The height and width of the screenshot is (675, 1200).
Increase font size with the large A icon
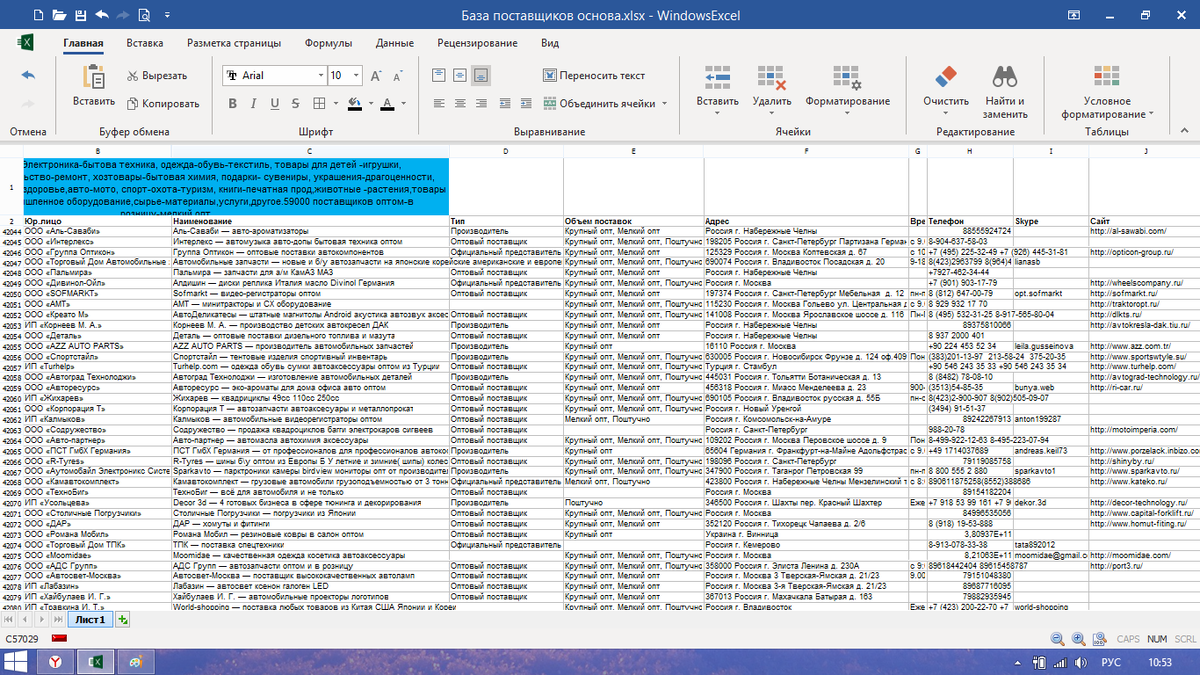click(x=377, y=76)
